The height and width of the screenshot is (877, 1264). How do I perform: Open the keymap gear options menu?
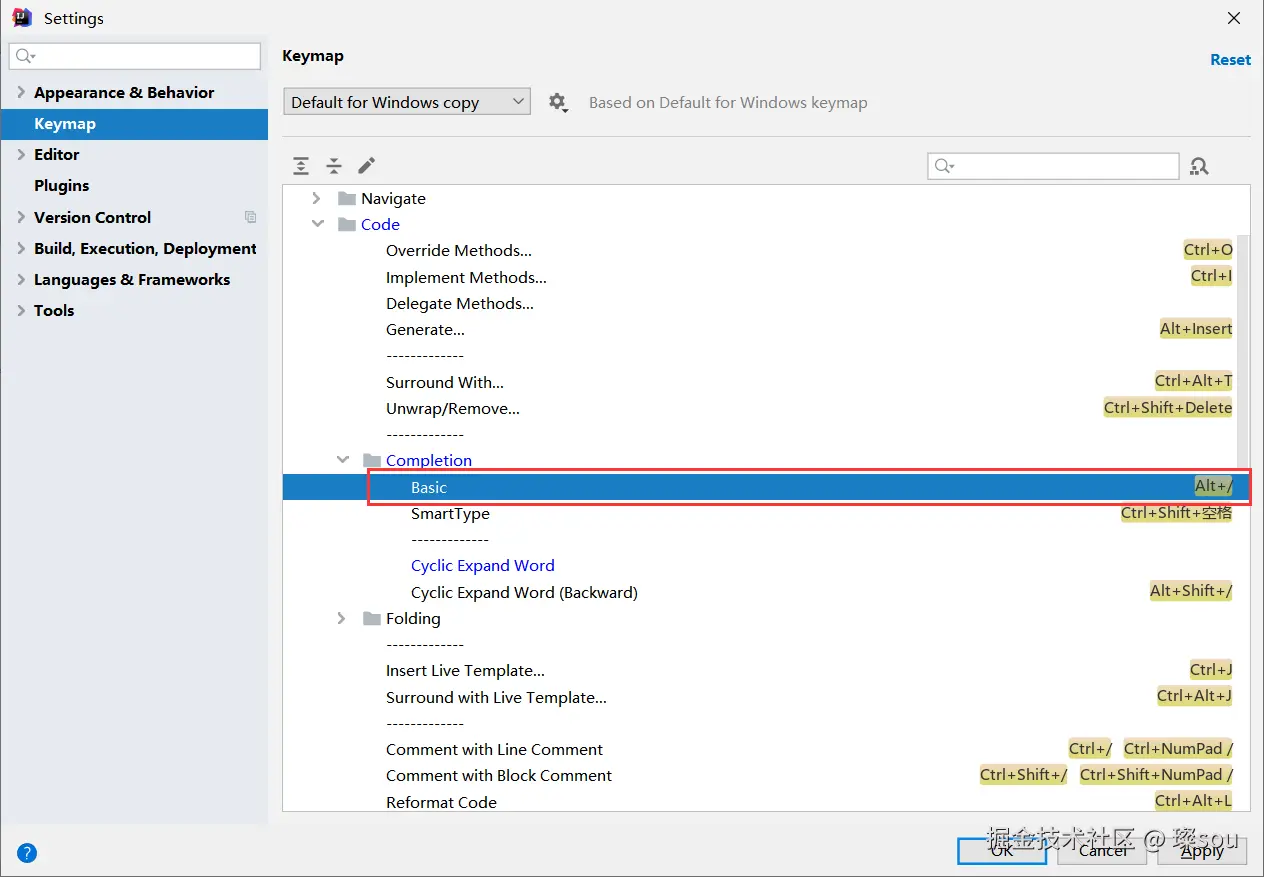[x=558, y=102]
